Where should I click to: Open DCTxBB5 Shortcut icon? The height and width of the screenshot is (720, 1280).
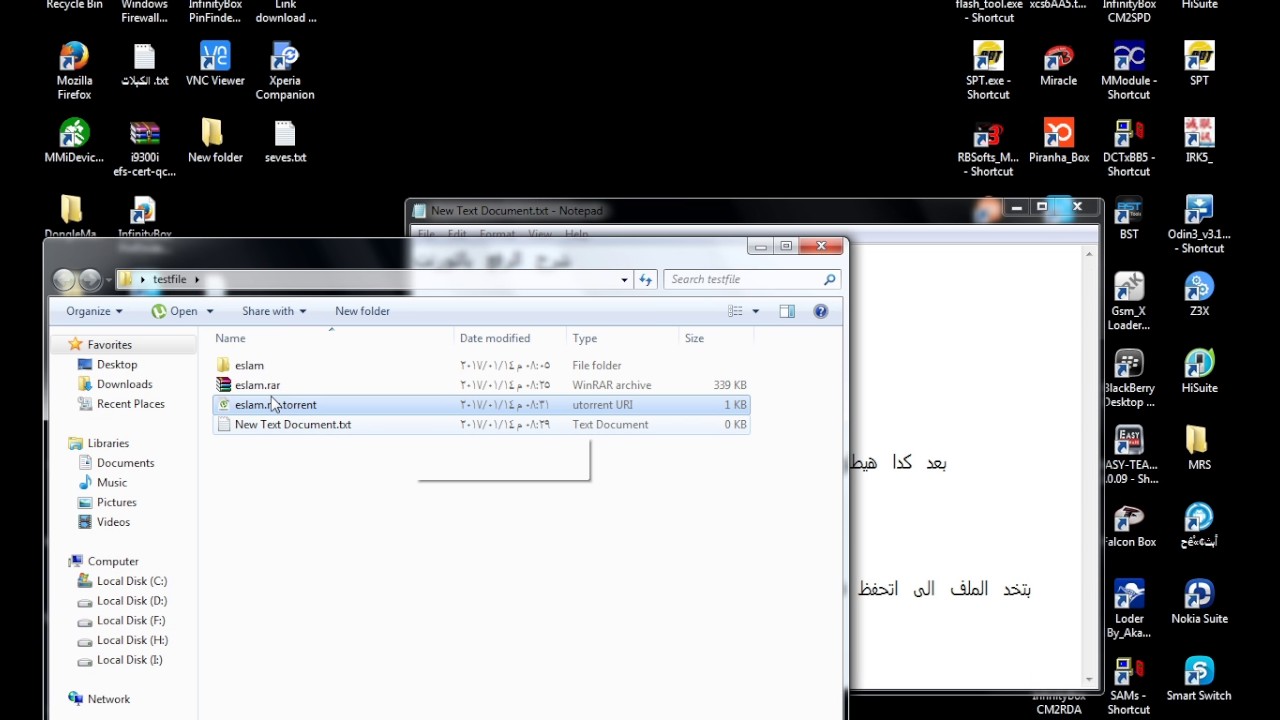tap(1129, 148)
